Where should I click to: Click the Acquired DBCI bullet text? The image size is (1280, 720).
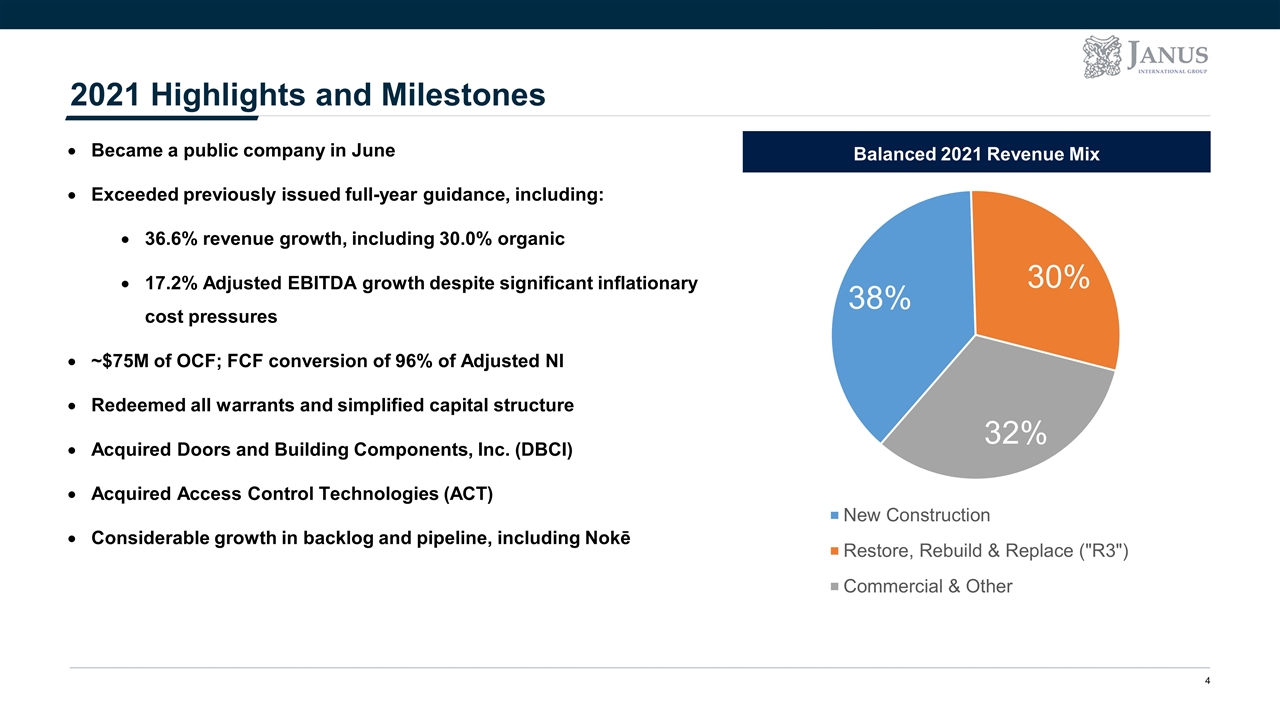coord(332,450)
